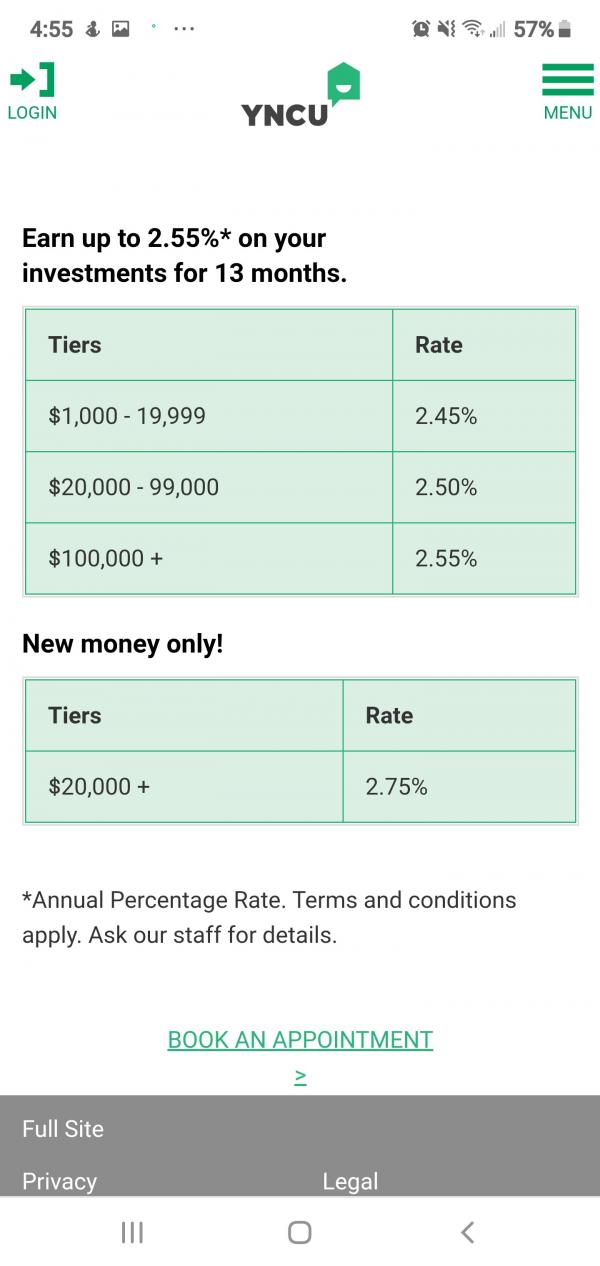Tap the MENU label text
Viewport: 600px width, 1266px height.
click(x=567, y=113)
